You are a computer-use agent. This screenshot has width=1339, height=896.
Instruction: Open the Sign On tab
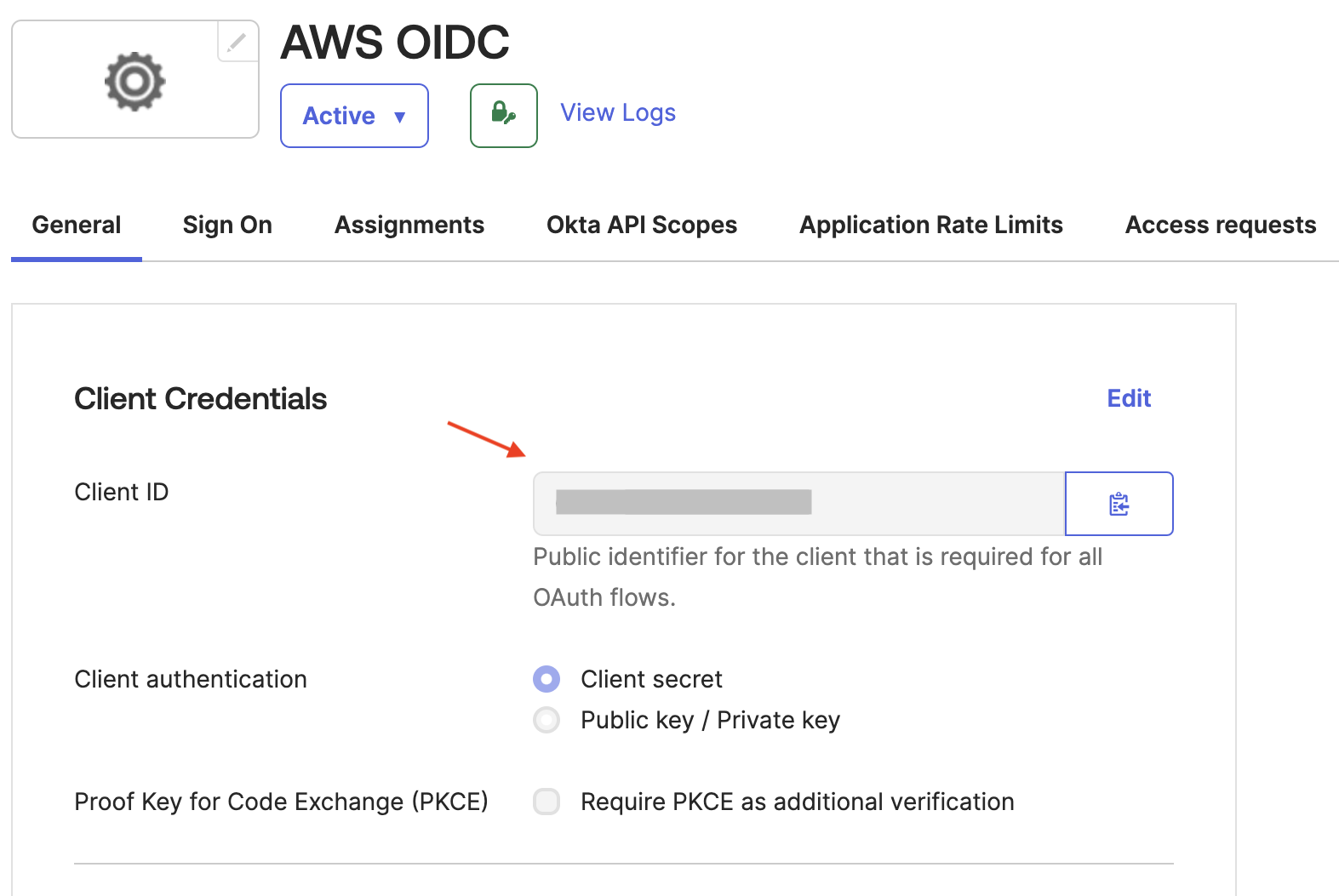click(x=227, y=225)
